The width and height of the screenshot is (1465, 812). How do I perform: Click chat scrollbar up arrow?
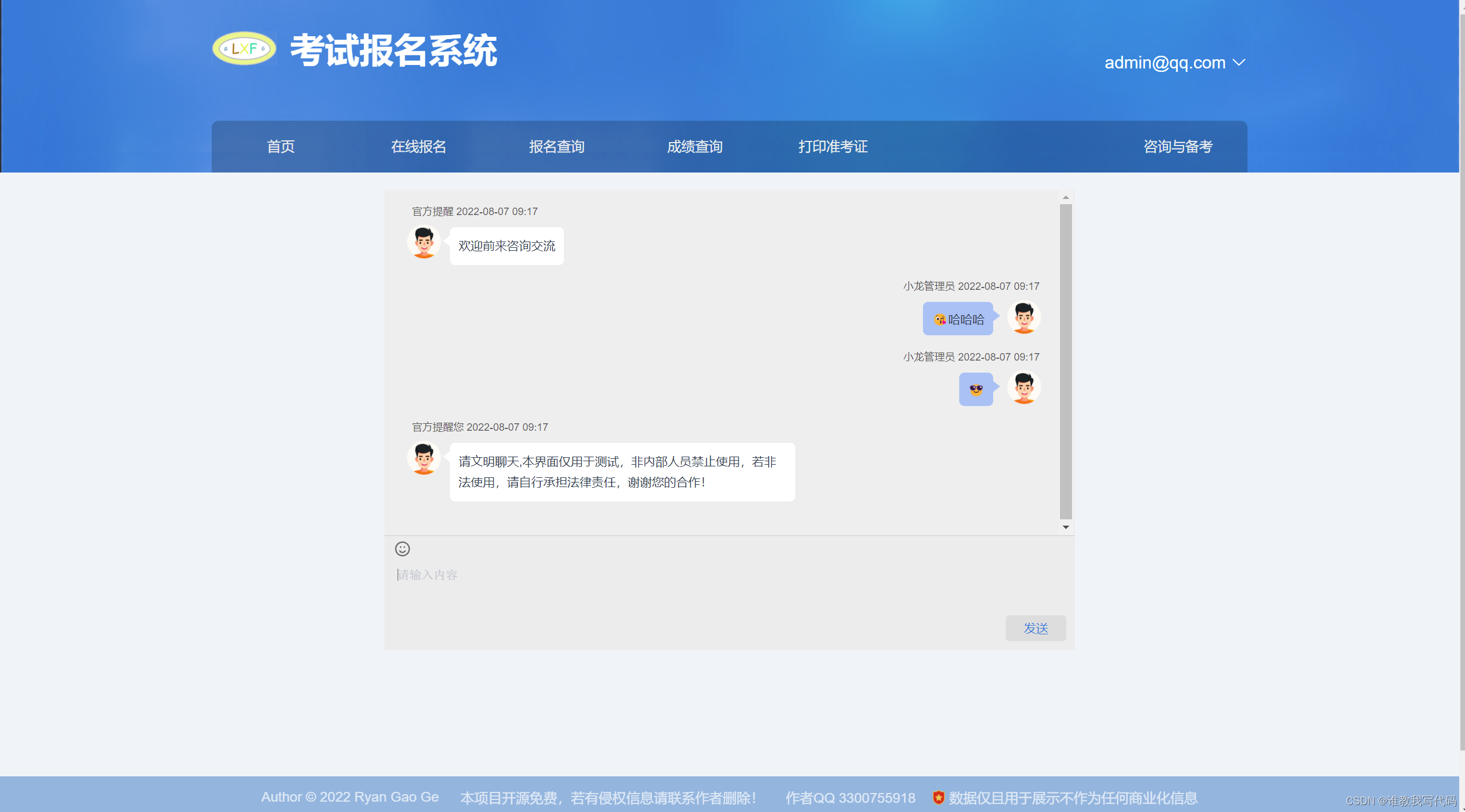click(x=1066, y=197)
